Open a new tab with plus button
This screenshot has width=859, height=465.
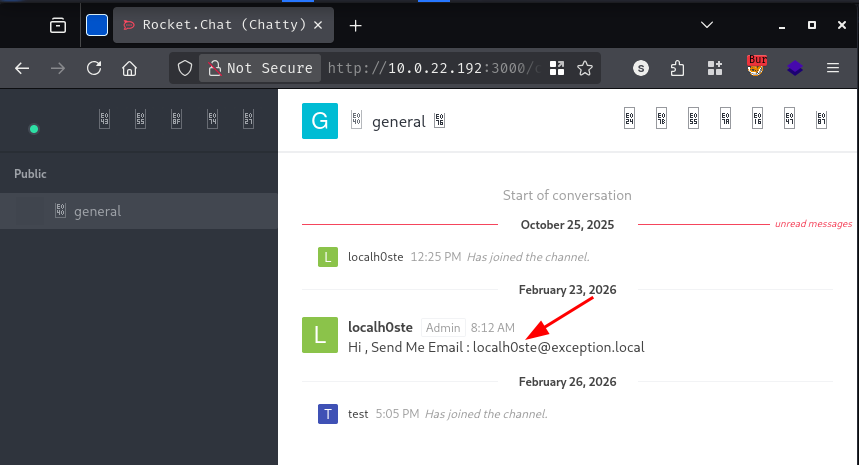pos(355,25)
